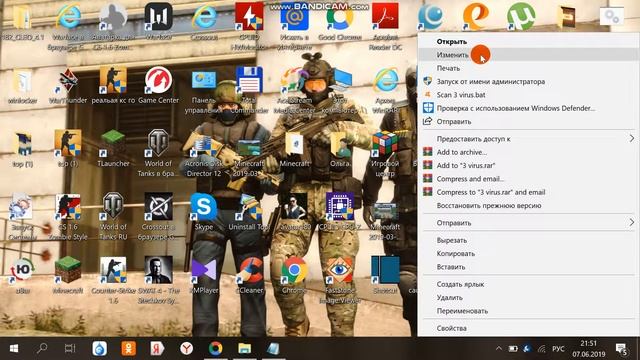Open the Windows Start menu
Image resolution: width=640 pixels, height=360 pixels.
coord(13,349)
